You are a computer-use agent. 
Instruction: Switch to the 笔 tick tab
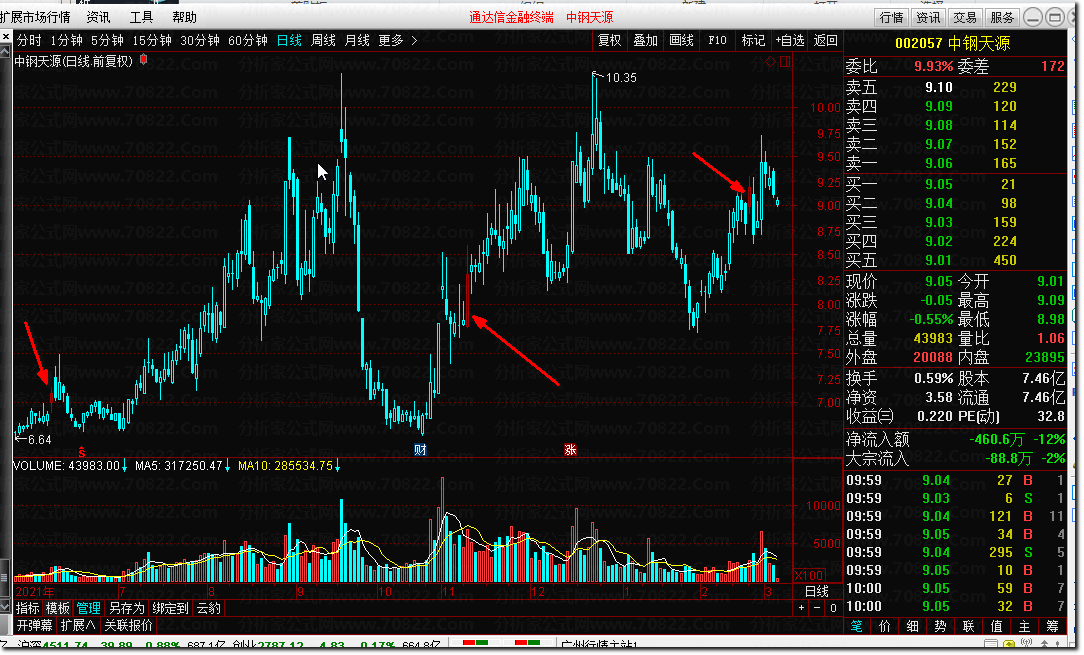857,626
